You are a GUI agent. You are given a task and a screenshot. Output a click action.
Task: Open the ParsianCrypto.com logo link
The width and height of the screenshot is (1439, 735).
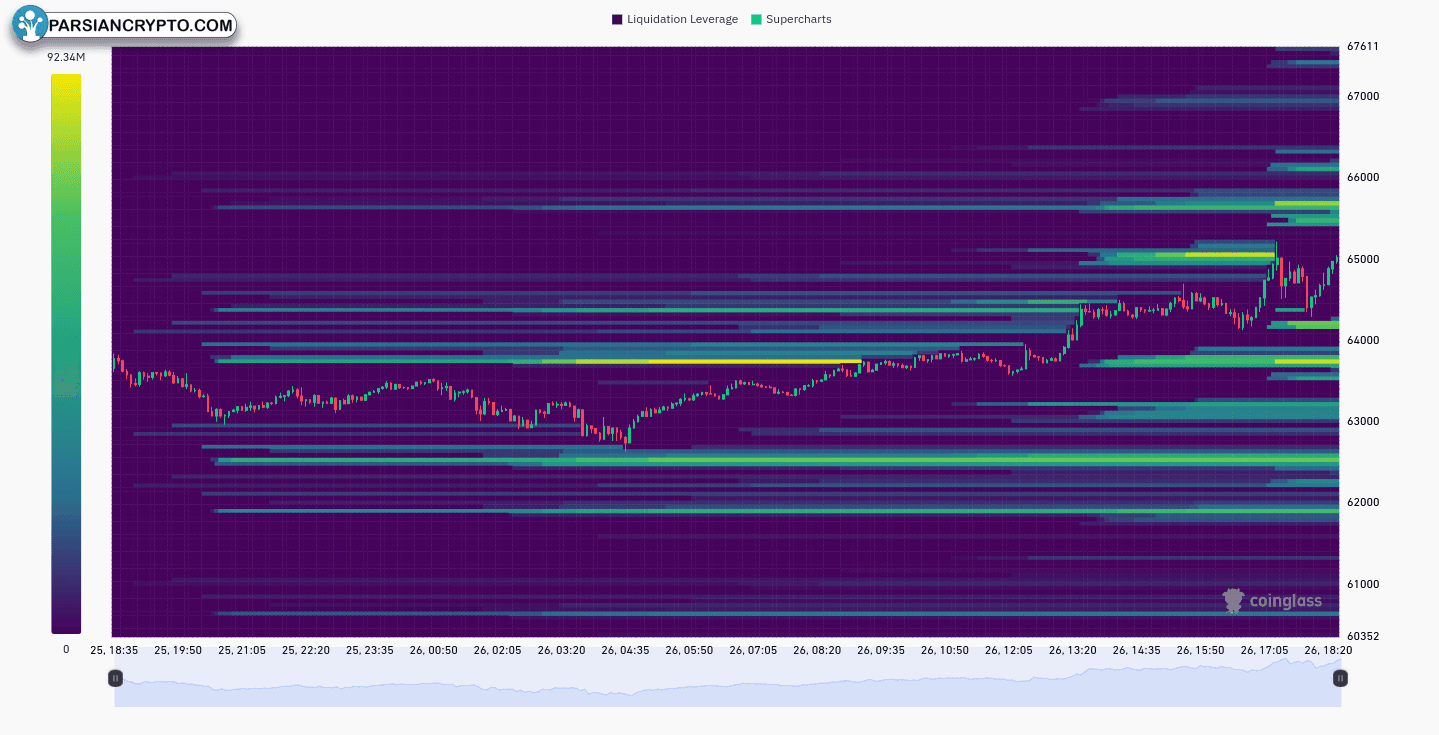pyautogui.click(x=124, y=25)
